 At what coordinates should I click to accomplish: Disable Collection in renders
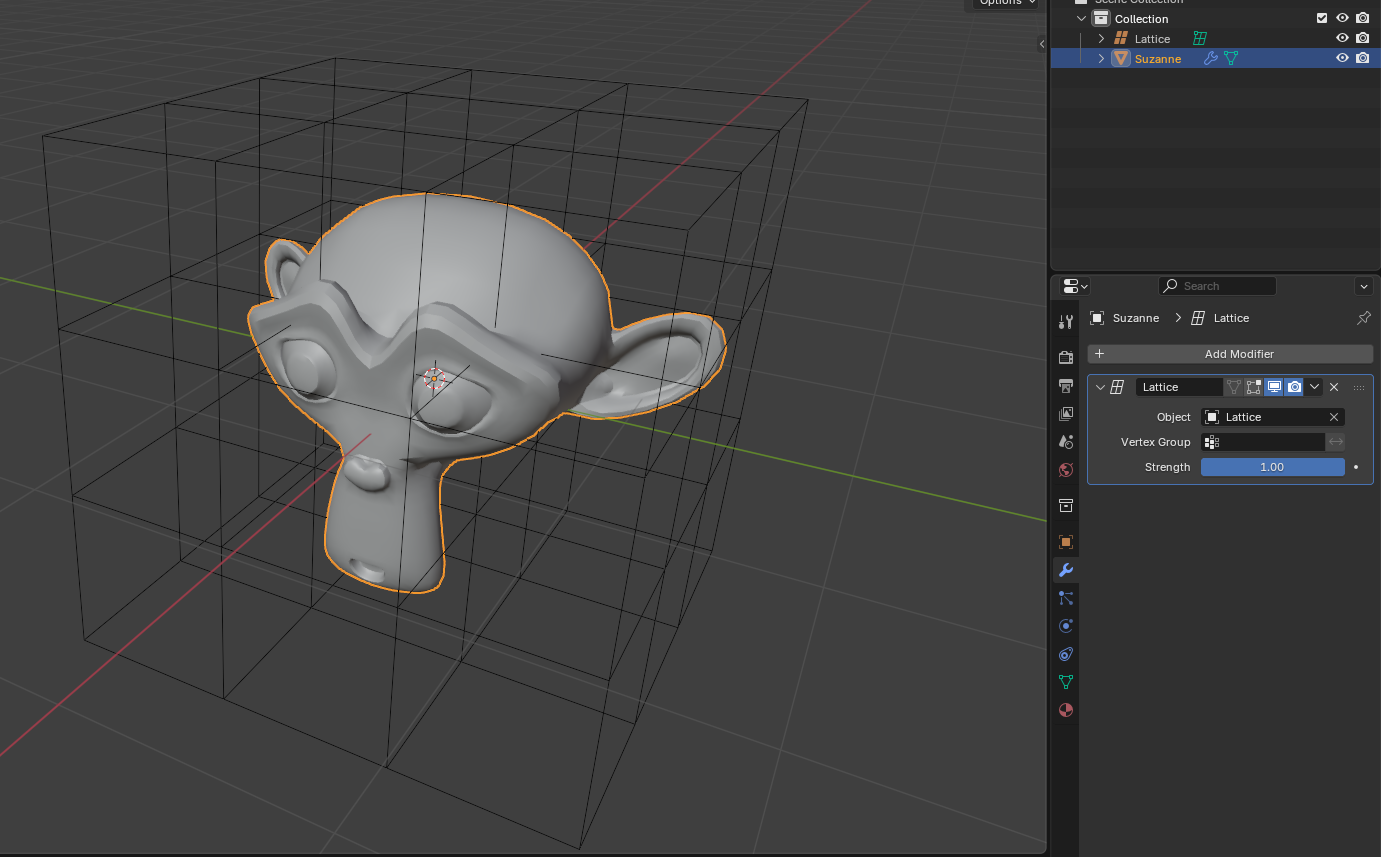[x=1363, y=19]
